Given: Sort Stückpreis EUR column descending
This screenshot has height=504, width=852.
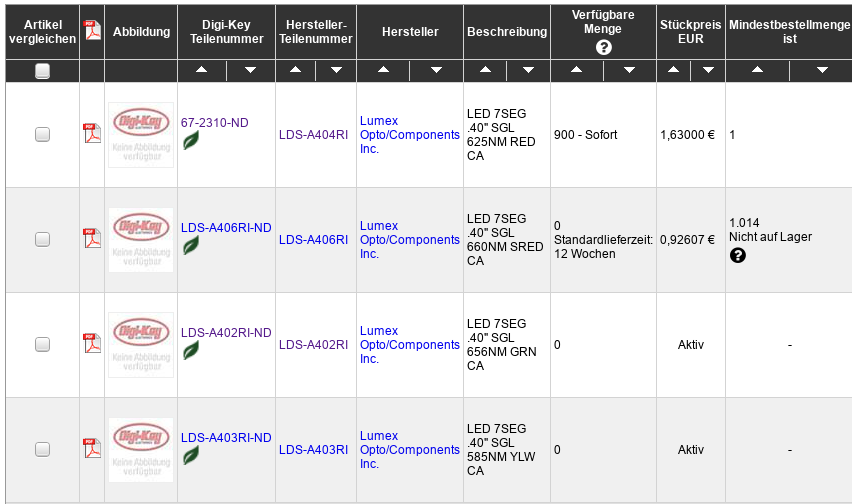Looking at the screenshot, I should click(x=708, y=71).
